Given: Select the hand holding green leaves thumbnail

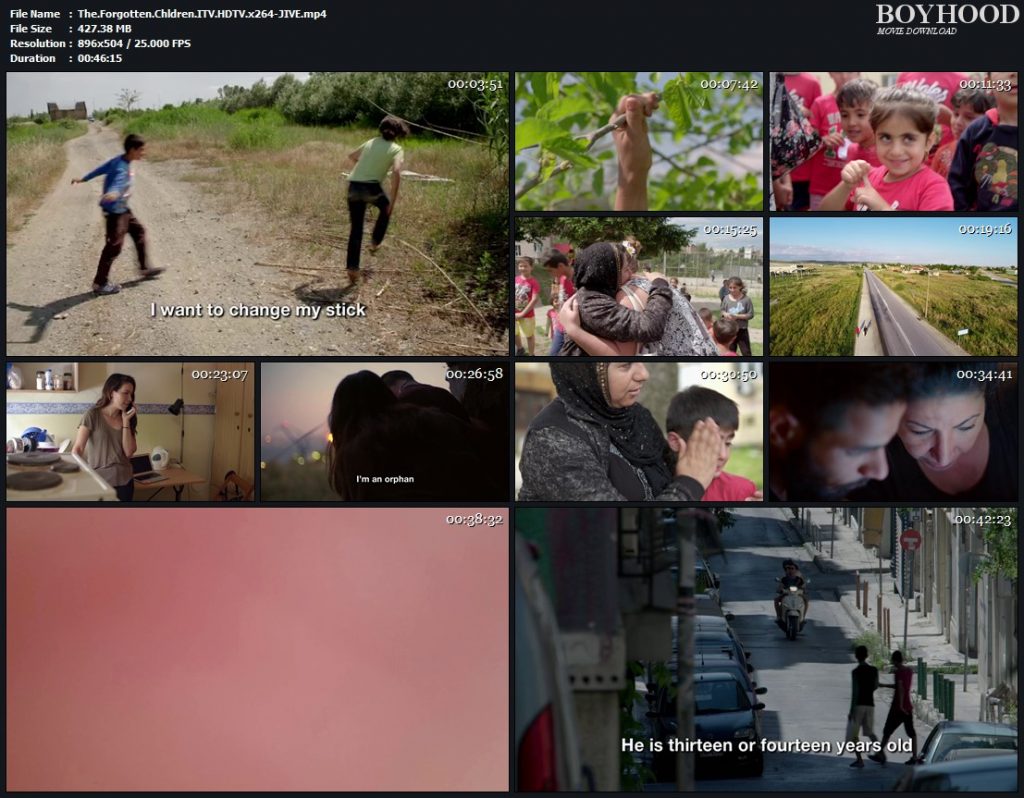Looking at the screenshot, I should point(639,141).
